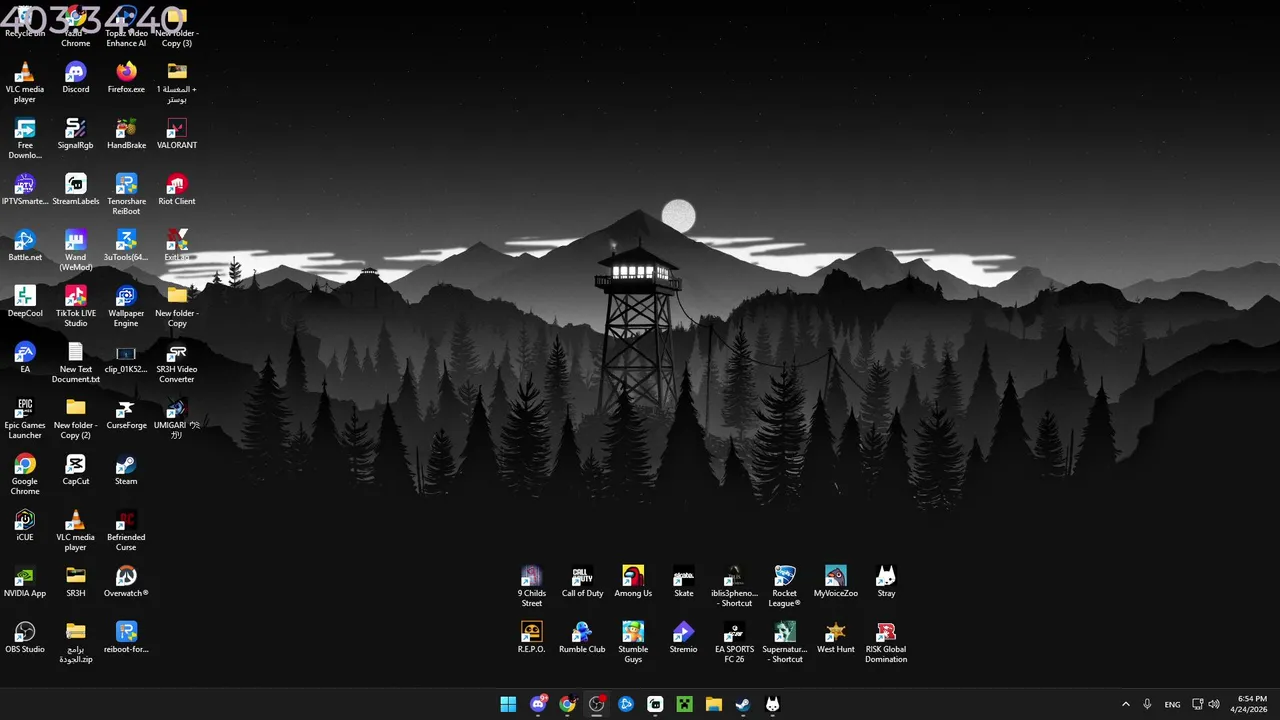This screenshot has width=1280, height=720.
Task: Select the UMIGARI desktop shortcut
Action: (x=177, y=419)
